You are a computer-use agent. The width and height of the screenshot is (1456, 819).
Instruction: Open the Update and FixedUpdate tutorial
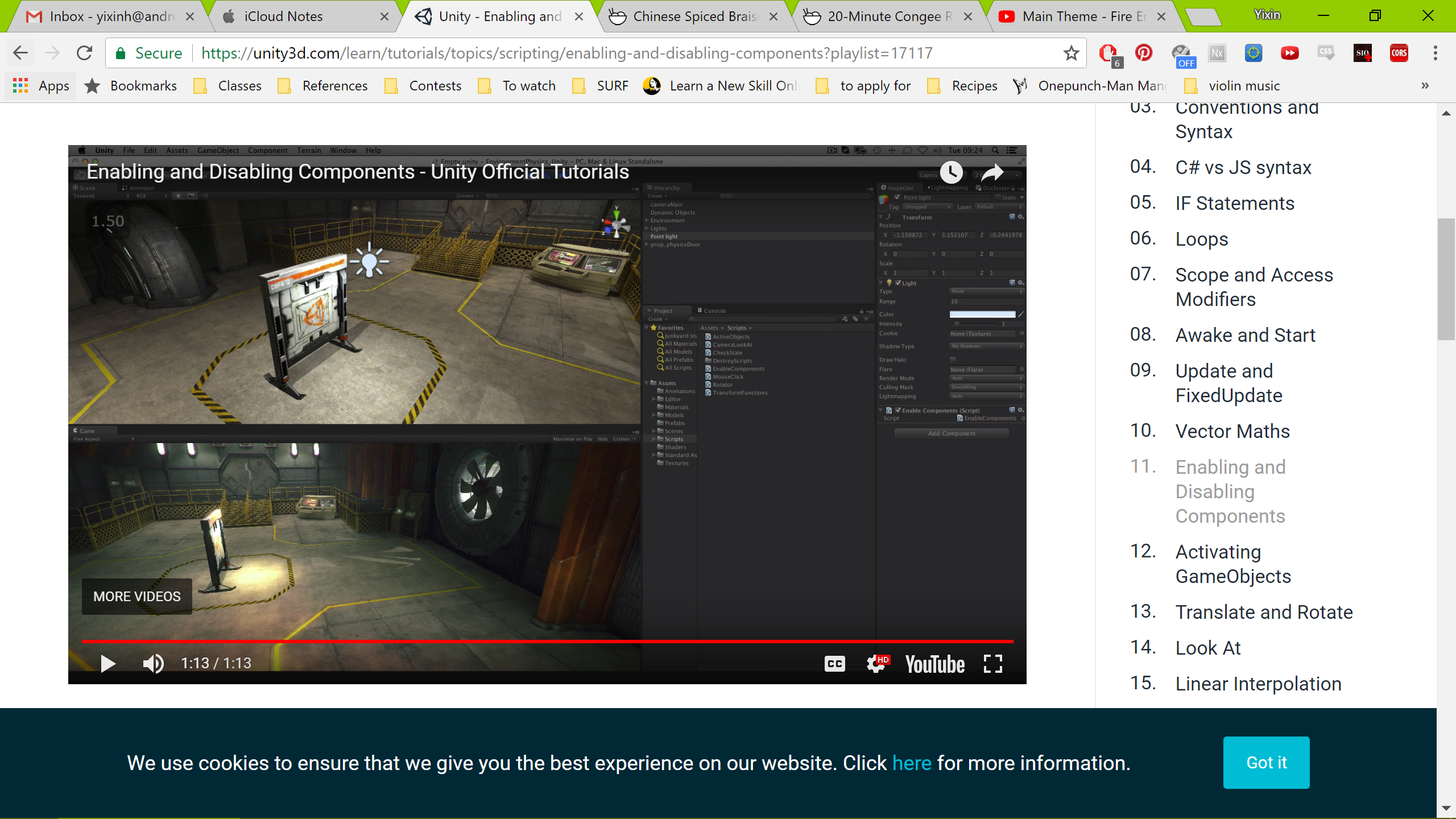[x=1229, y=383]
